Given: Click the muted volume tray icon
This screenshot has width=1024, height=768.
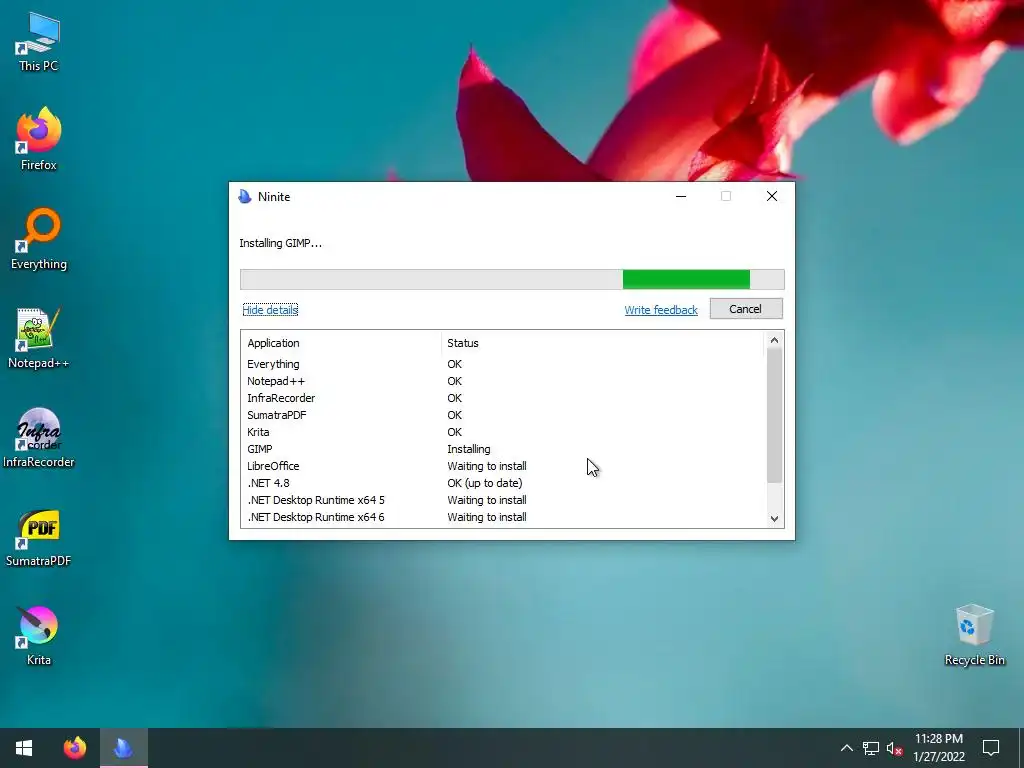Looking at the screenshot, I should (894, 748).
